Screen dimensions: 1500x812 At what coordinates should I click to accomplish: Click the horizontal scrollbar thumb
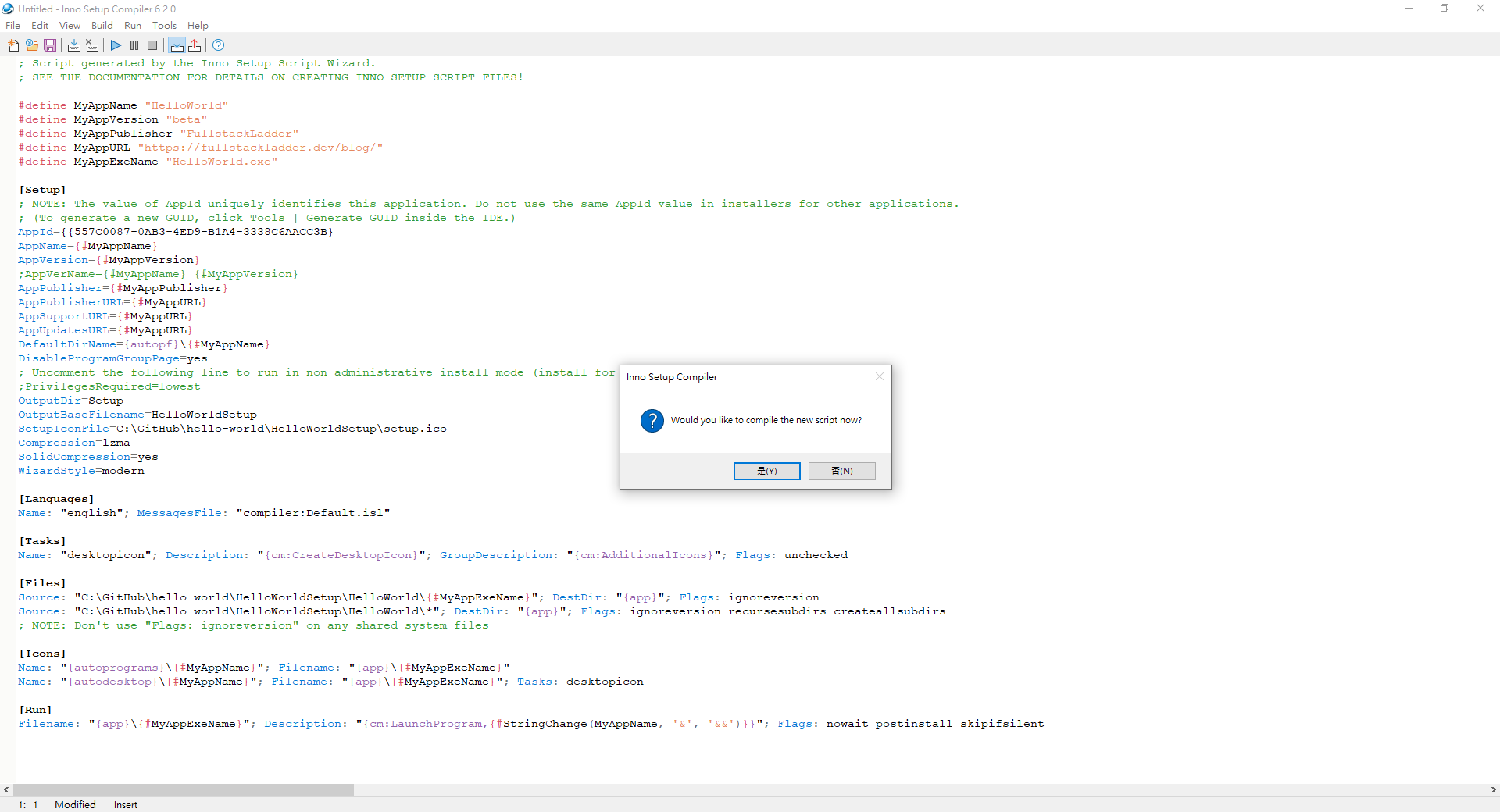[184, 789]
